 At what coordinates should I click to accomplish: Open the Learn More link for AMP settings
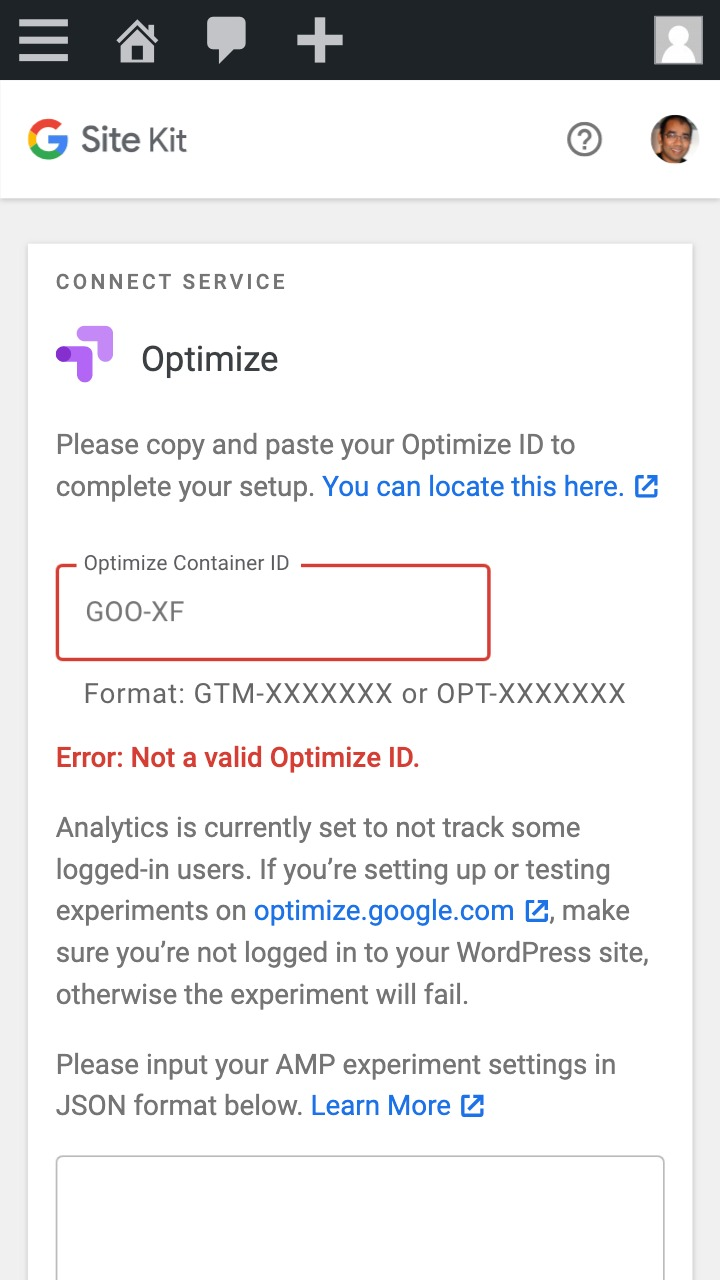pyautogui.click(x=379, y=1106)
